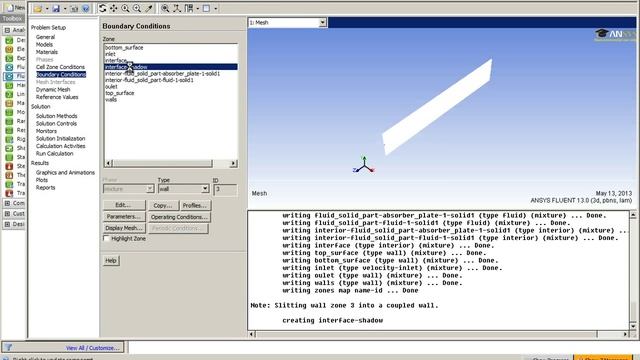Open the window layout dropdown arrow

point(198,8)
